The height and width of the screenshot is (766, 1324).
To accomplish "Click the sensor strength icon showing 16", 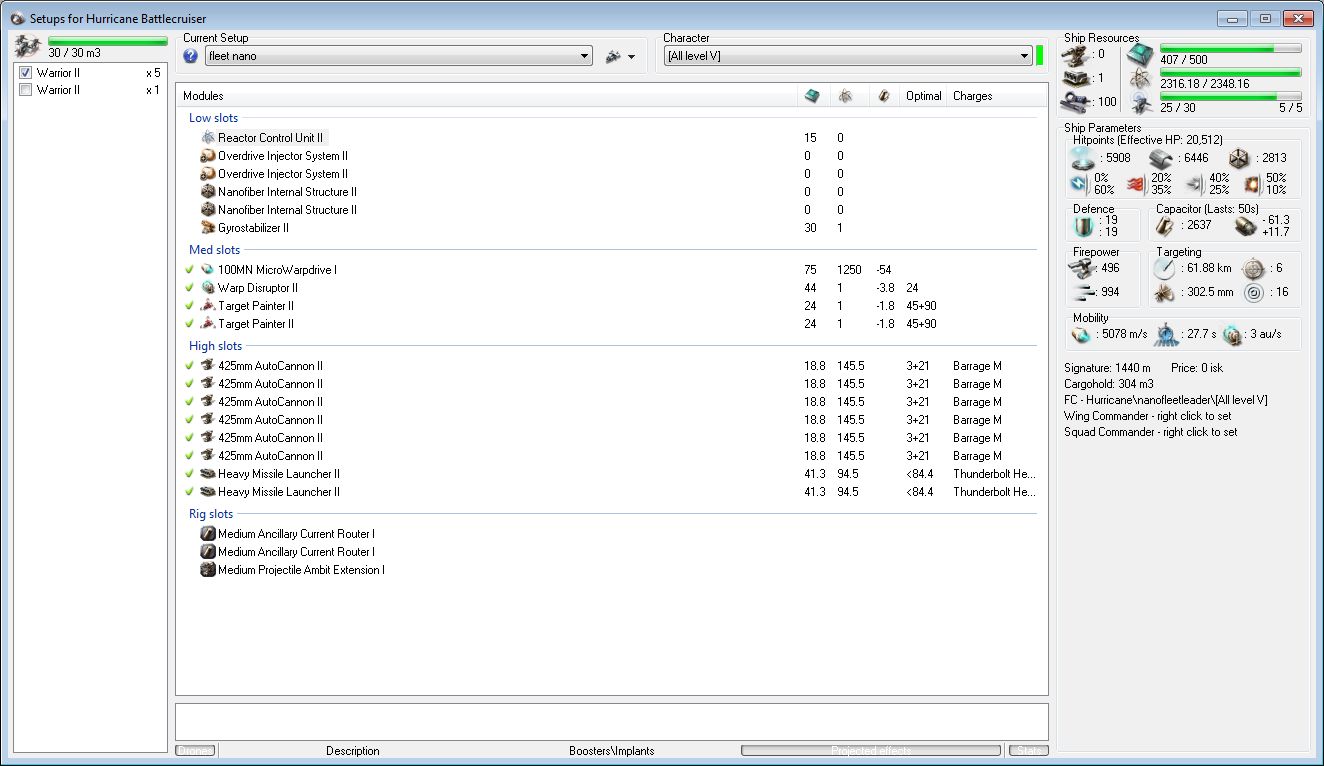I will pyautogui.click(x=1253, y=293).
